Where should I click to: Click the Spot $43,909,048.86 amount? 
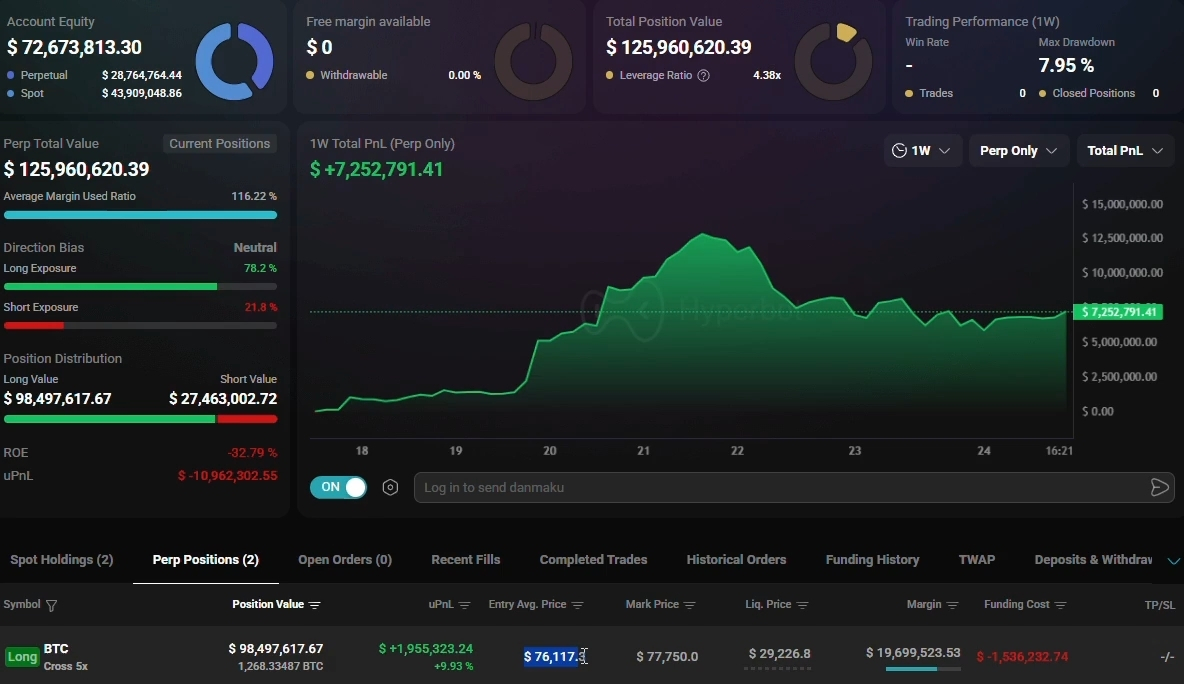142,94
